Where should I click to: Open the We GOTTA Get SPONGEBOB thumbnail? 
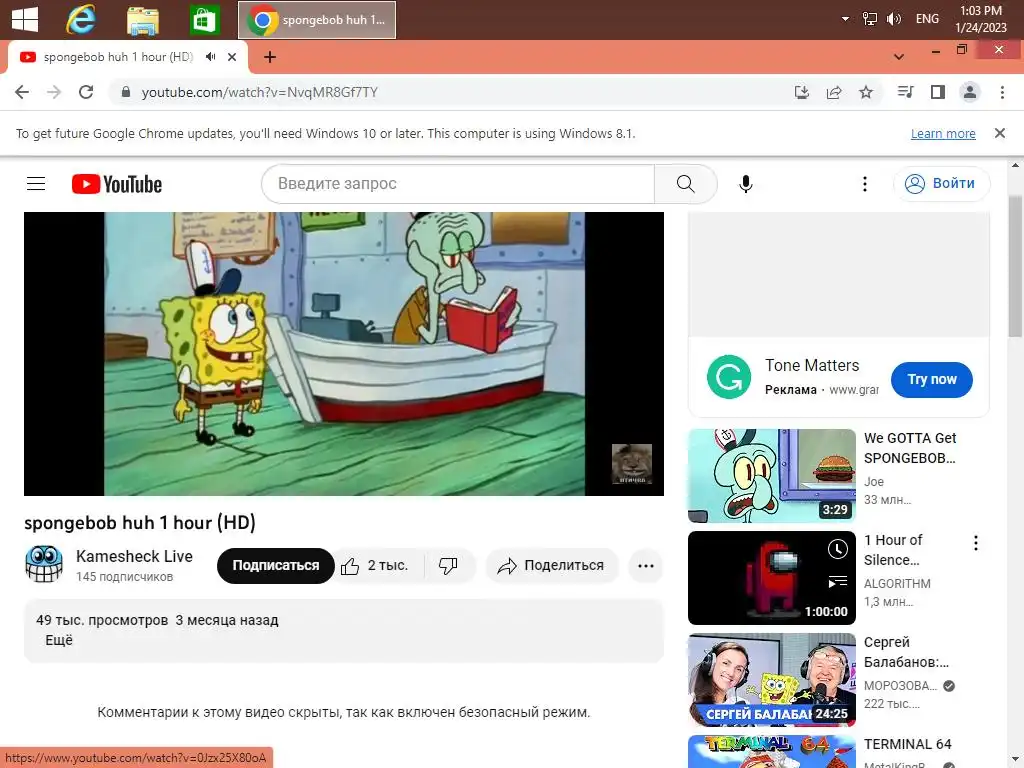coord(771,475)
